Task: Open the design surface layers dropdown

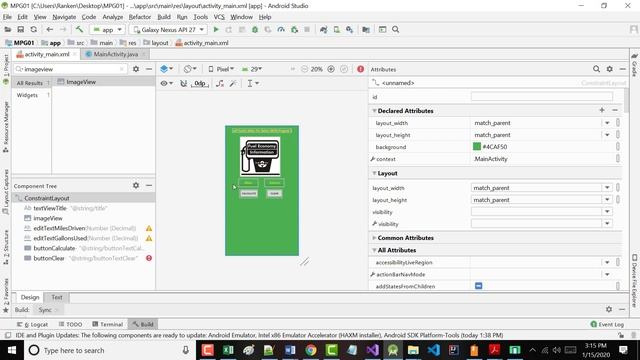Action: point(167,69)
